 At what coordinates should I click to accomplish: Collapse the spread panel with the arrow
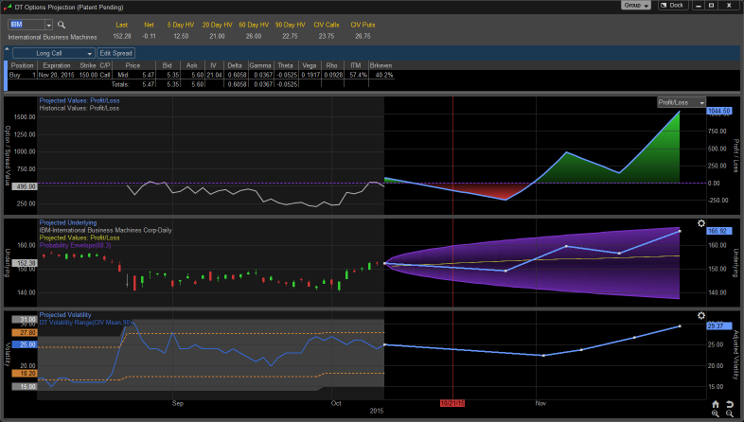[x=7, y=49]
